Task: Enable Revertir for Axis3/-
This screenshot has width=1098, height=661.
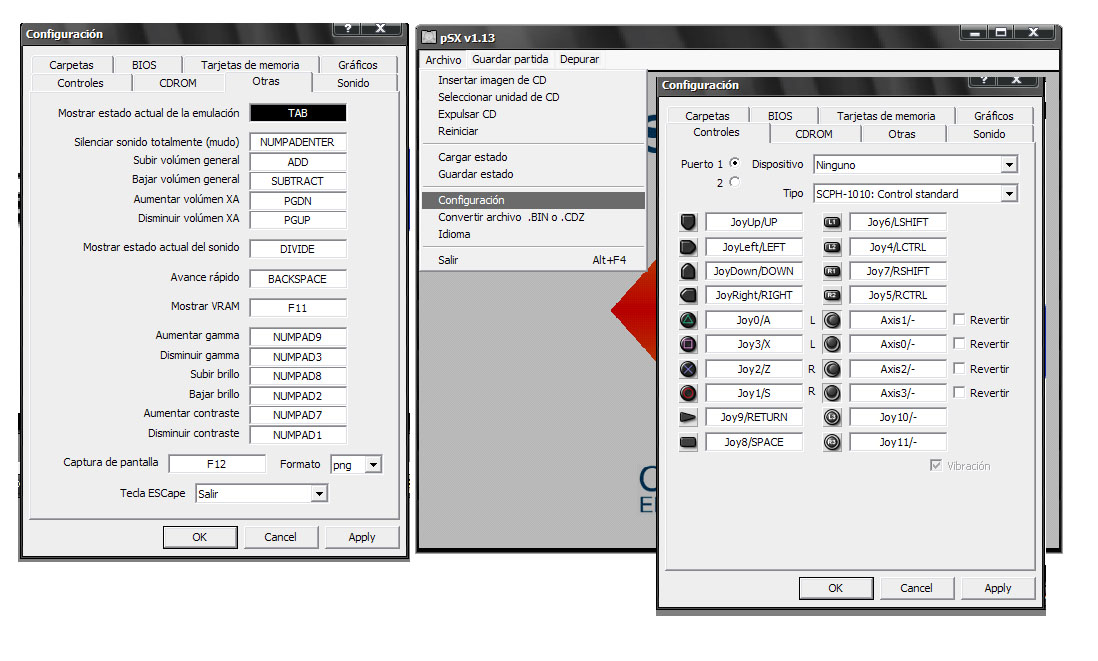Action: 959,392
